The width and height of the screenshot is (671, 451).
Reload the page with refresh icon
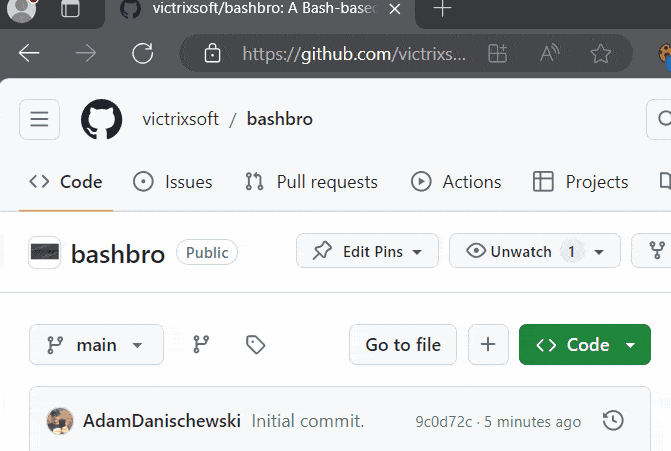click(143, 53)
